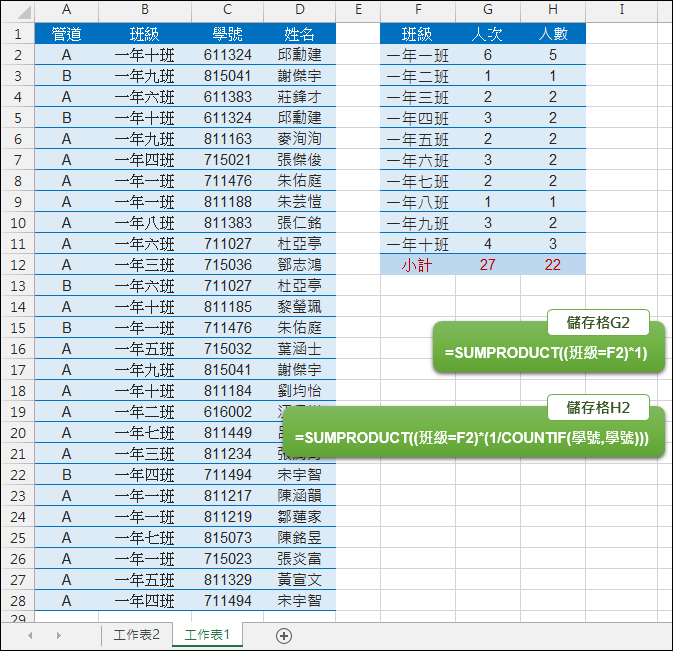Select cell with student ID 715021

click(x=227, y=160)
